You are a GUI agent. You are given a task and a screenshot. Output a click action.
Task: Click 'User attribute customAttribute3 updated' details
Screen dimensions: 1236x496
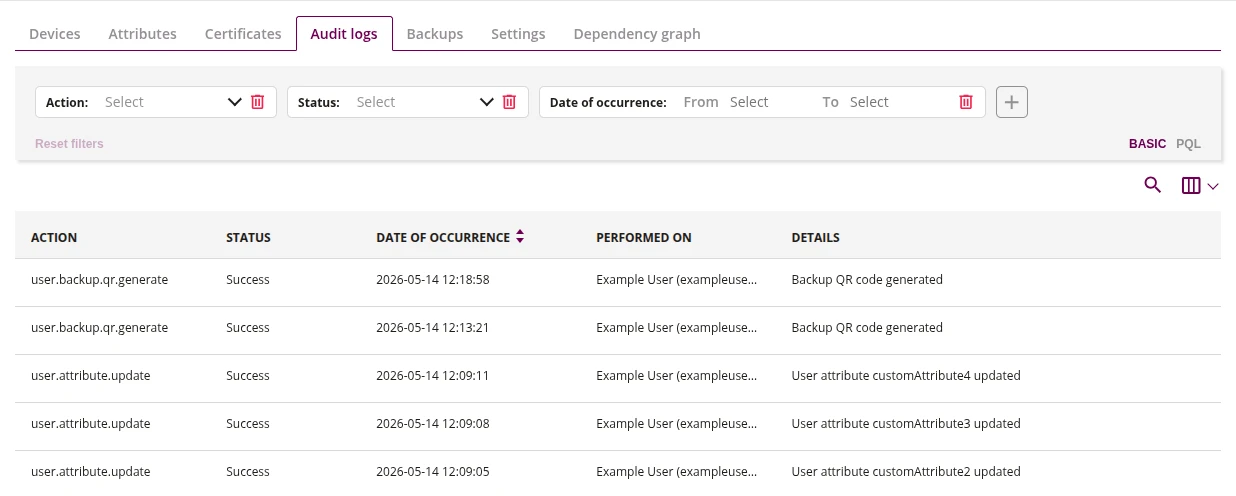pos(906,424)
